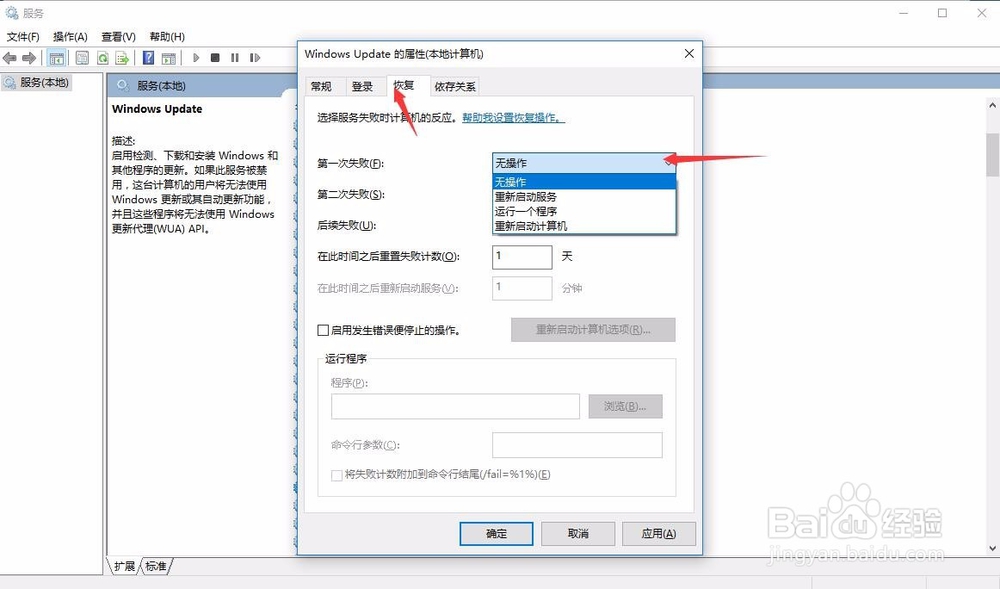This screenshot has height=589, width=1000.
Task: Click the restart service minutes field
Action: 522,288
